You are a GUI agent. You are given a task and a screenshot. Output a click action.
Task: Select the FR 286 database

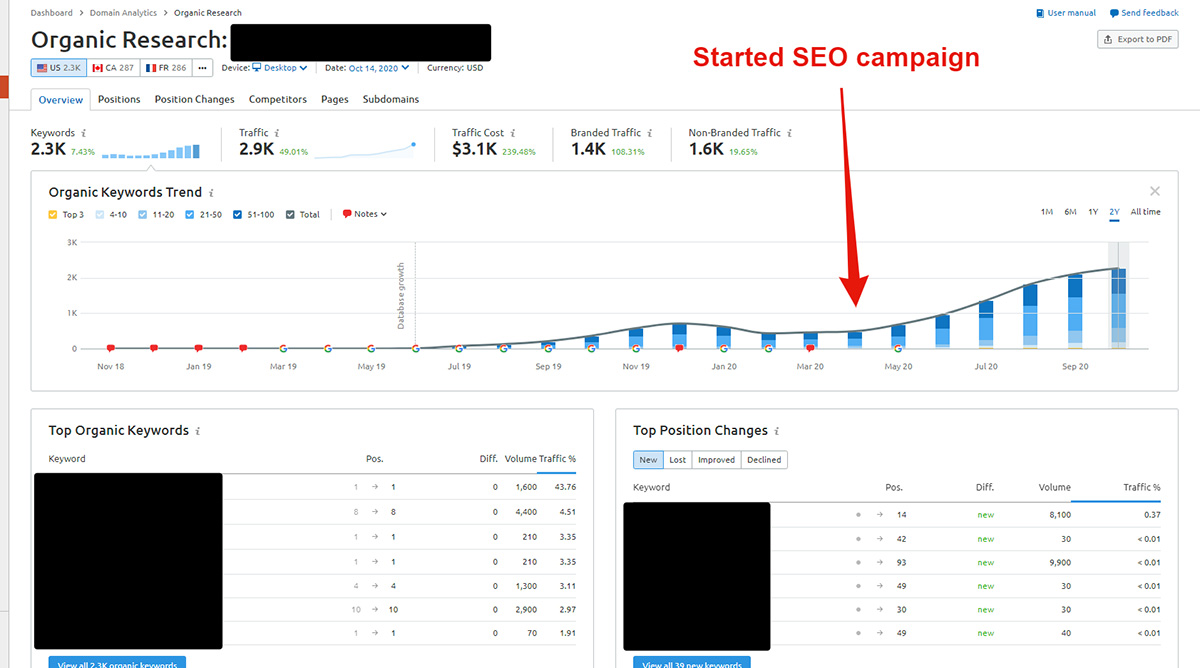point(169,67)
